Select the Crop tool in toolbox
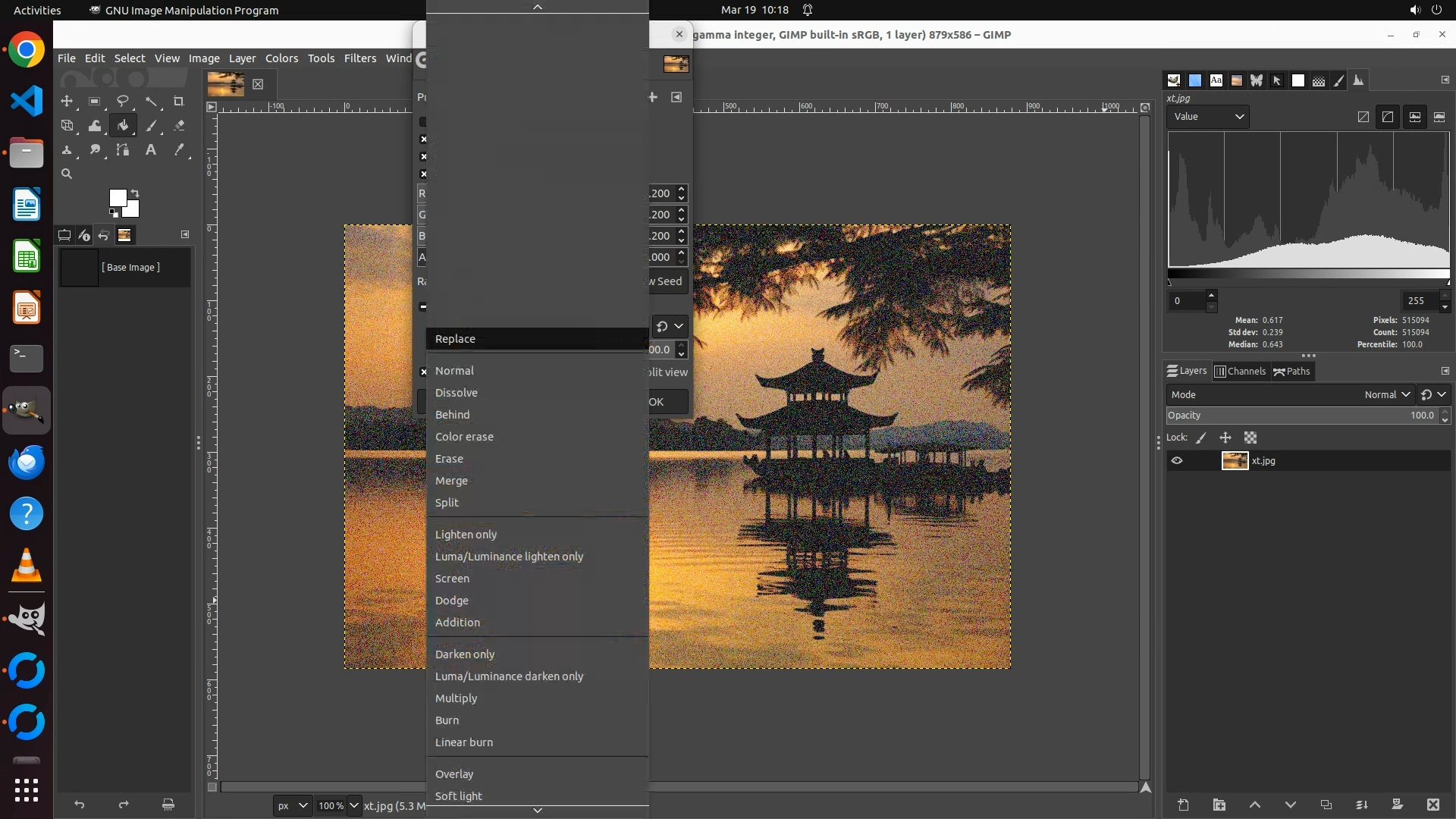 (x=179, y=101)
